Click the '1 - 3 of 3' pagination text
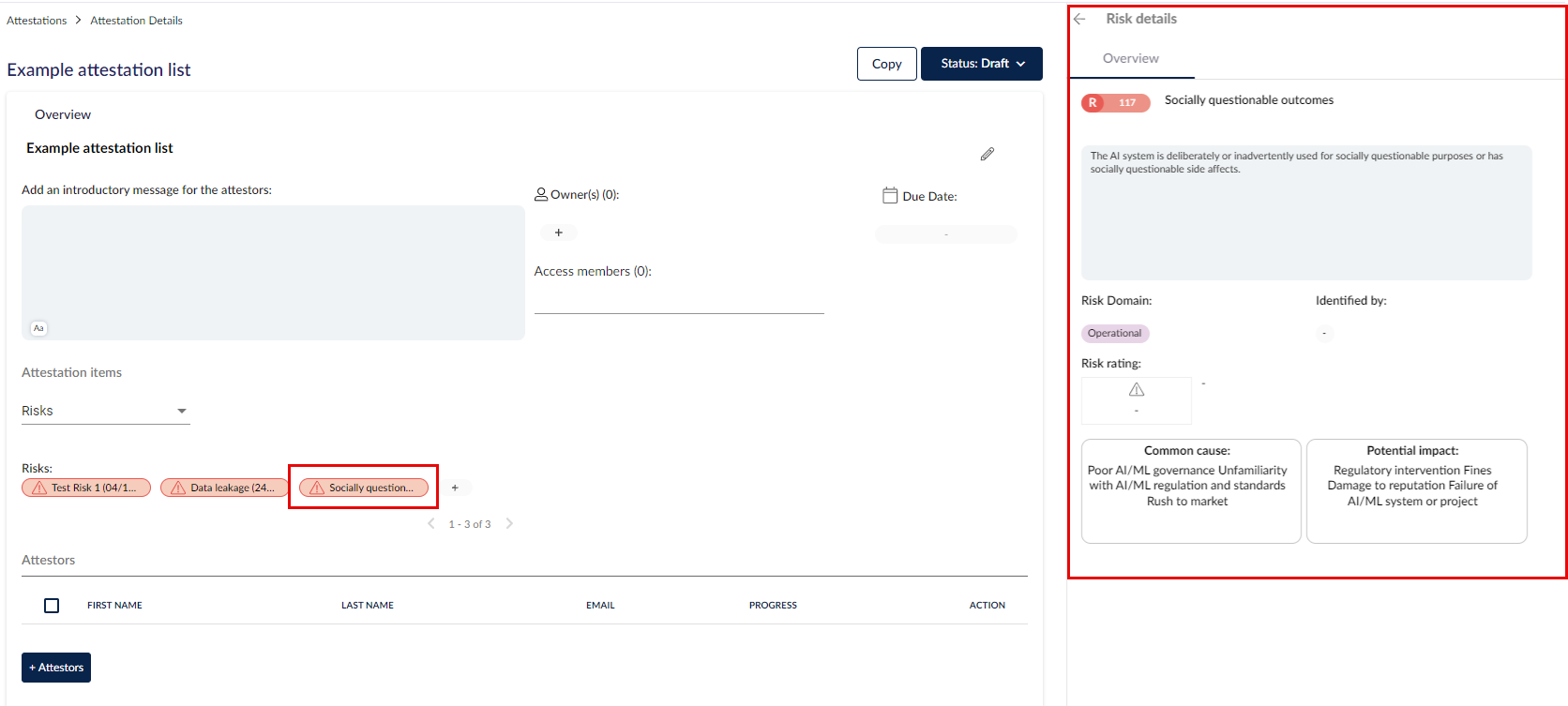 (x=470, y=524)
